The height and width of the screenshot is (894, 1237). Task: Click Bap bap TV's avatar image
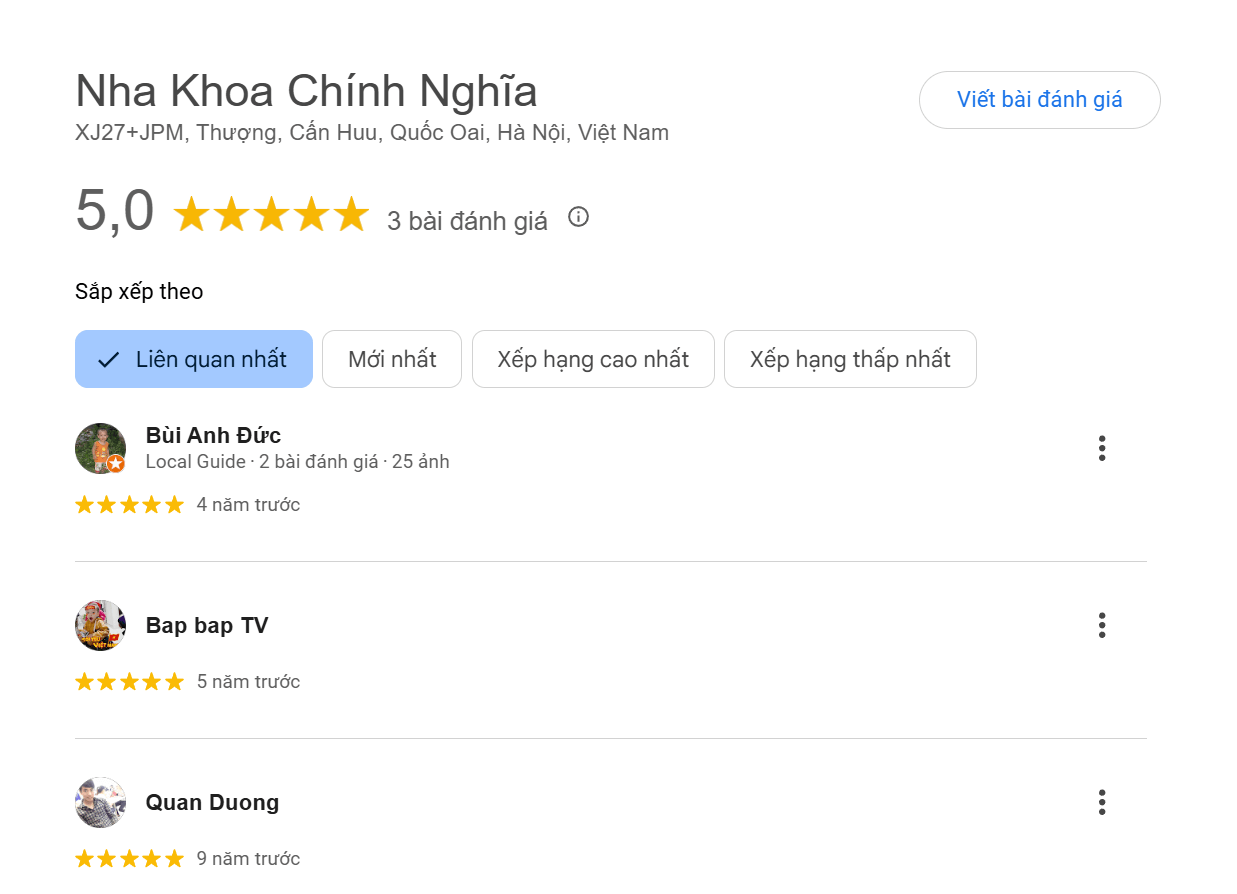[x=100, y=625]
